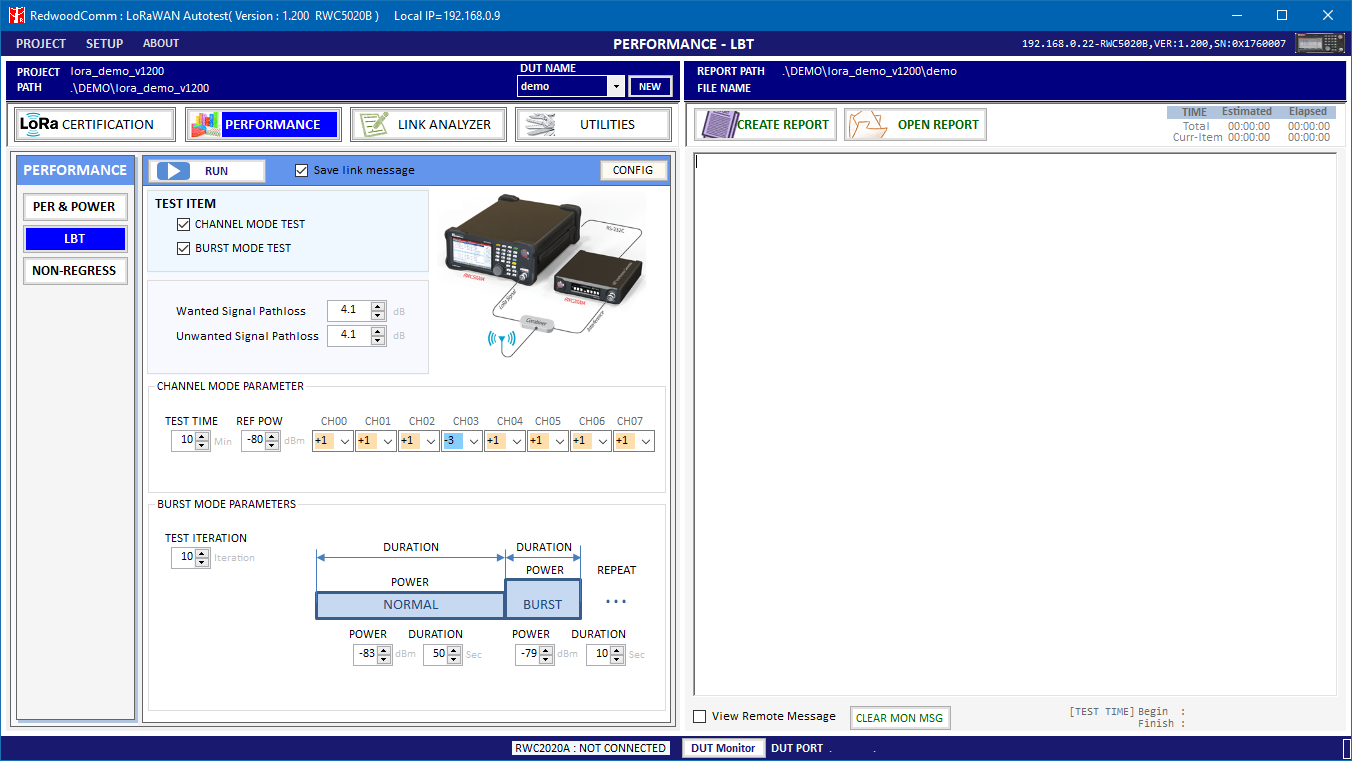This screenshot has height=761, width=1352.
Task: Increase Unwanted Signal Pathloss with up arrow
Action: pos(378,330)
